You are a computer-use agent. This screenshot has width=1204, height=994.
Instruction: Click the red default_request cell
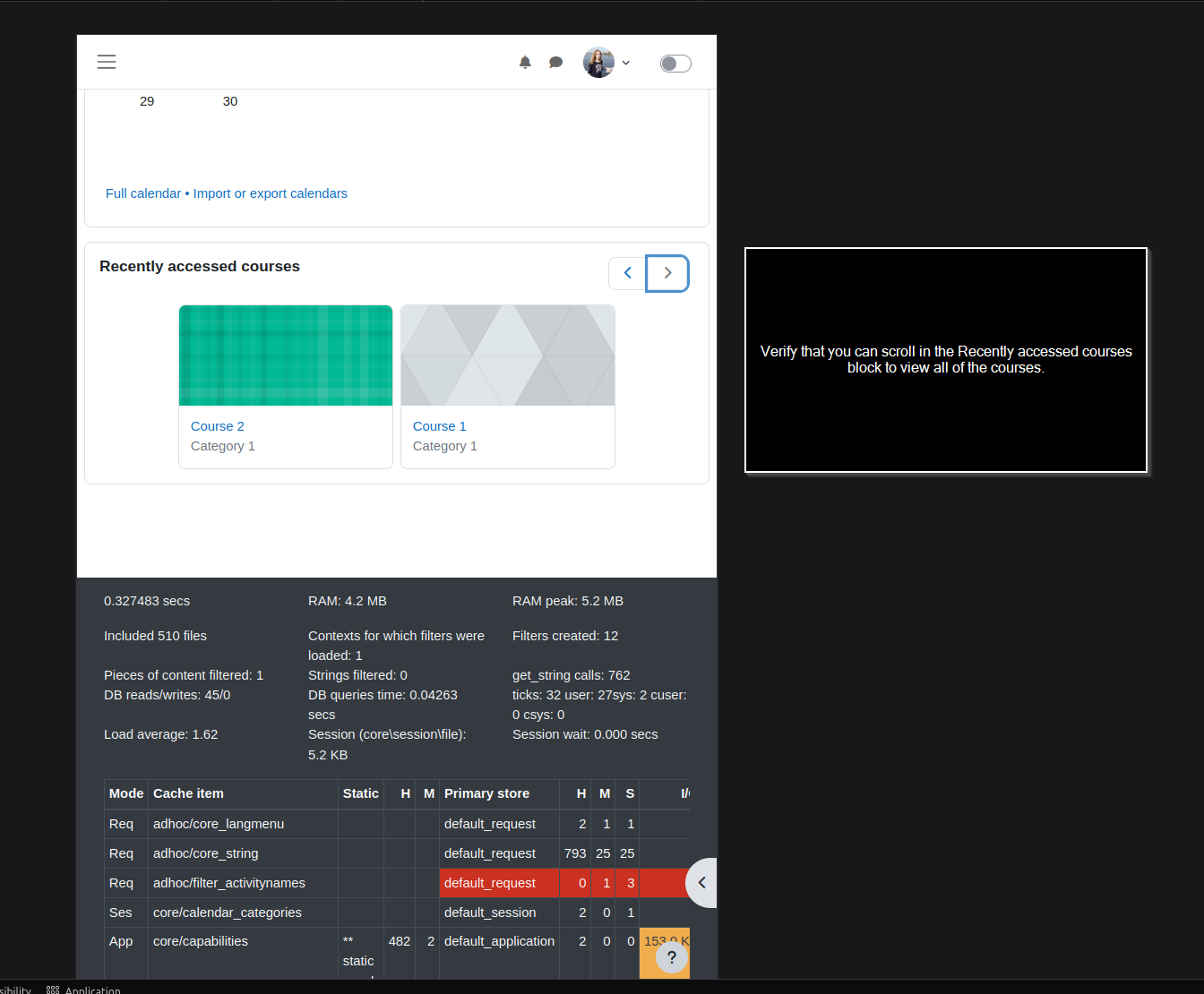pos(499,883)
